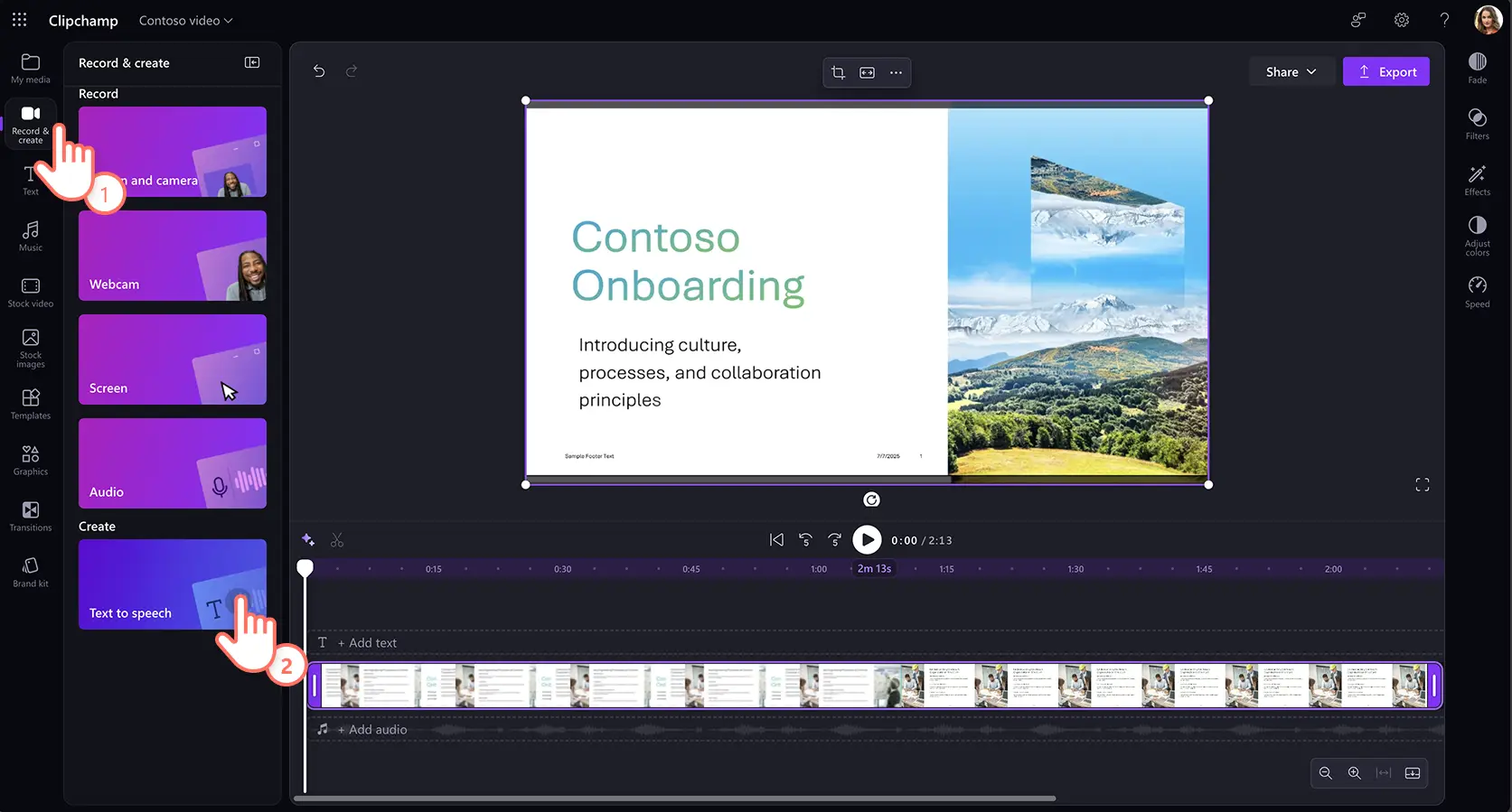Open the Speed panel
This screenshot has height=812, width=1512.
point(1478,292)
